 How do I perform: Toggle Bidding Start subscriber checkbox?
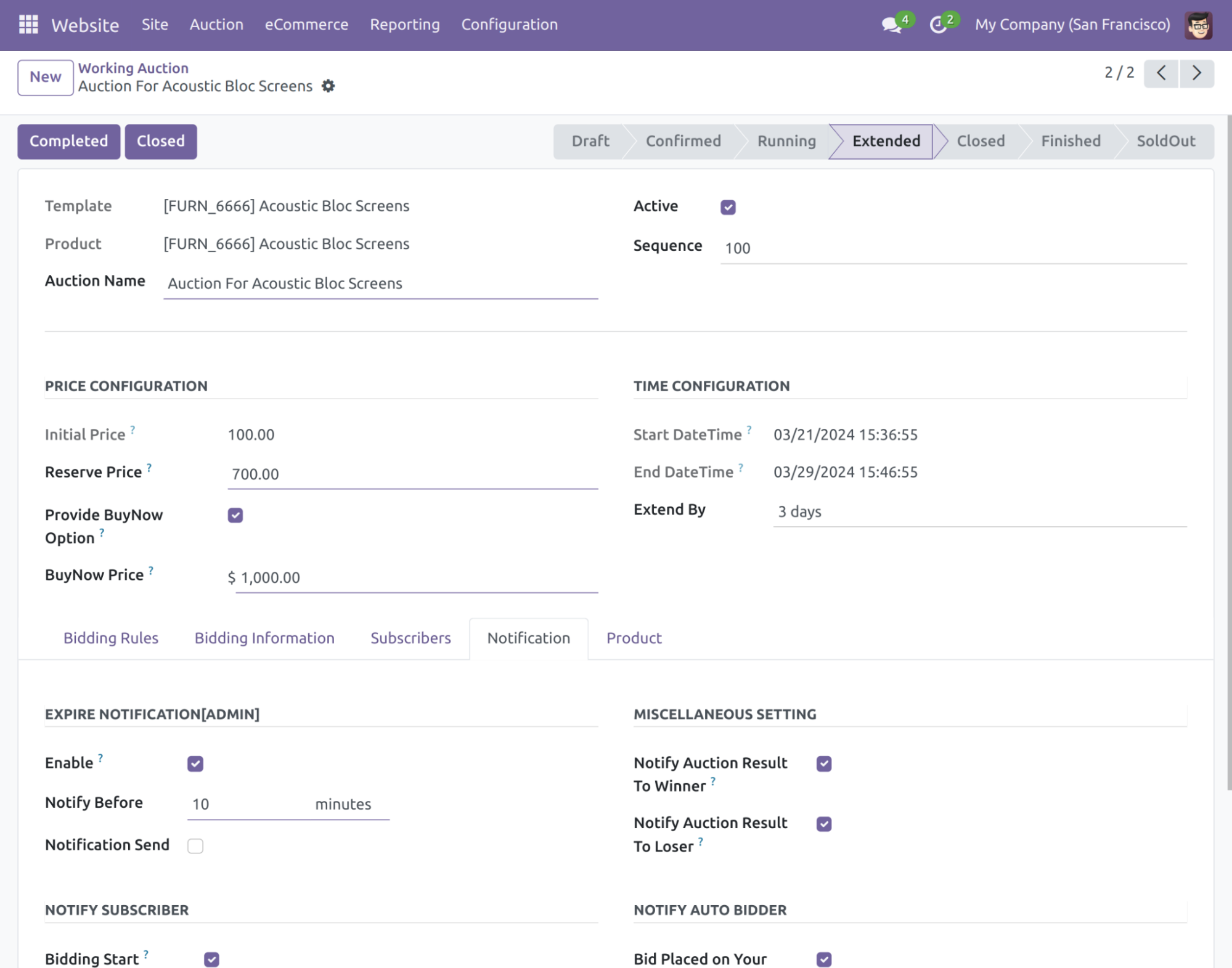[x=211, y=960]
